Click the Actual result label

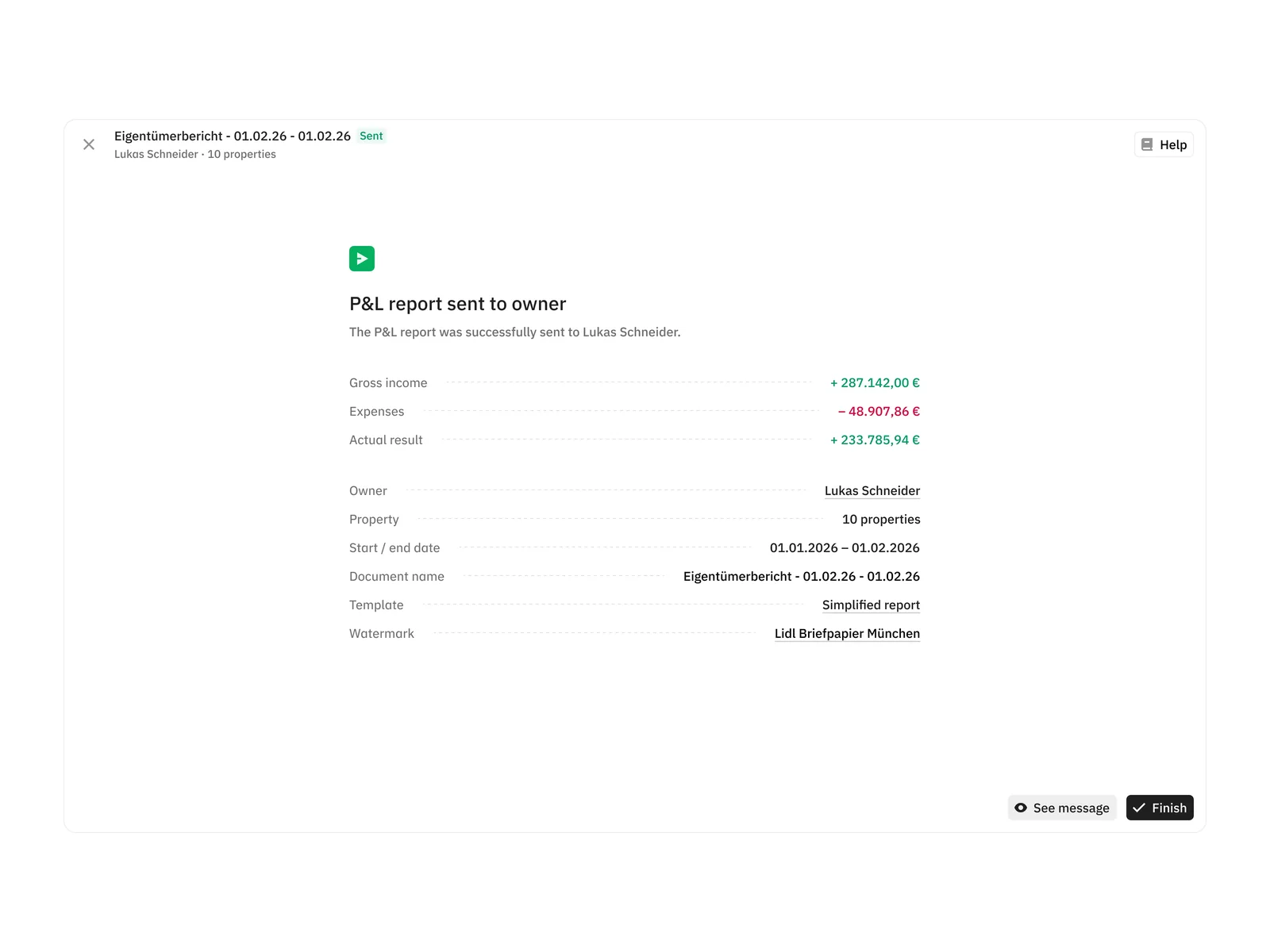[386, 440]
